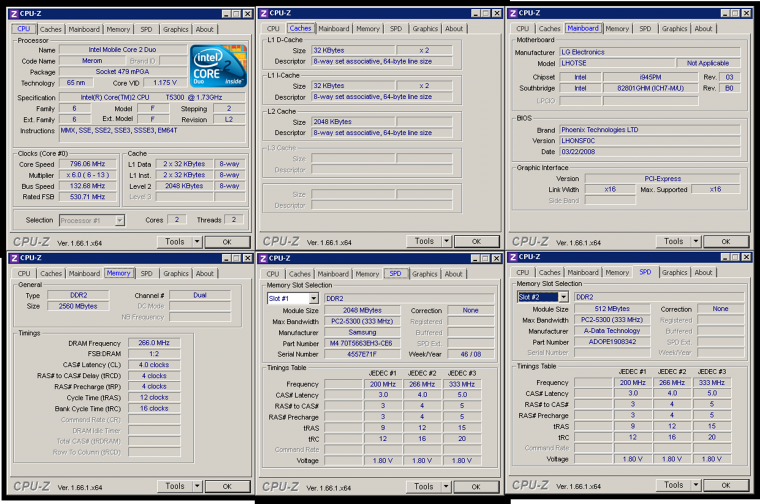This screenshot has width=760, height=504.
Task: Click the BIOS date 03/22/2008
Action: coord(649,152)
